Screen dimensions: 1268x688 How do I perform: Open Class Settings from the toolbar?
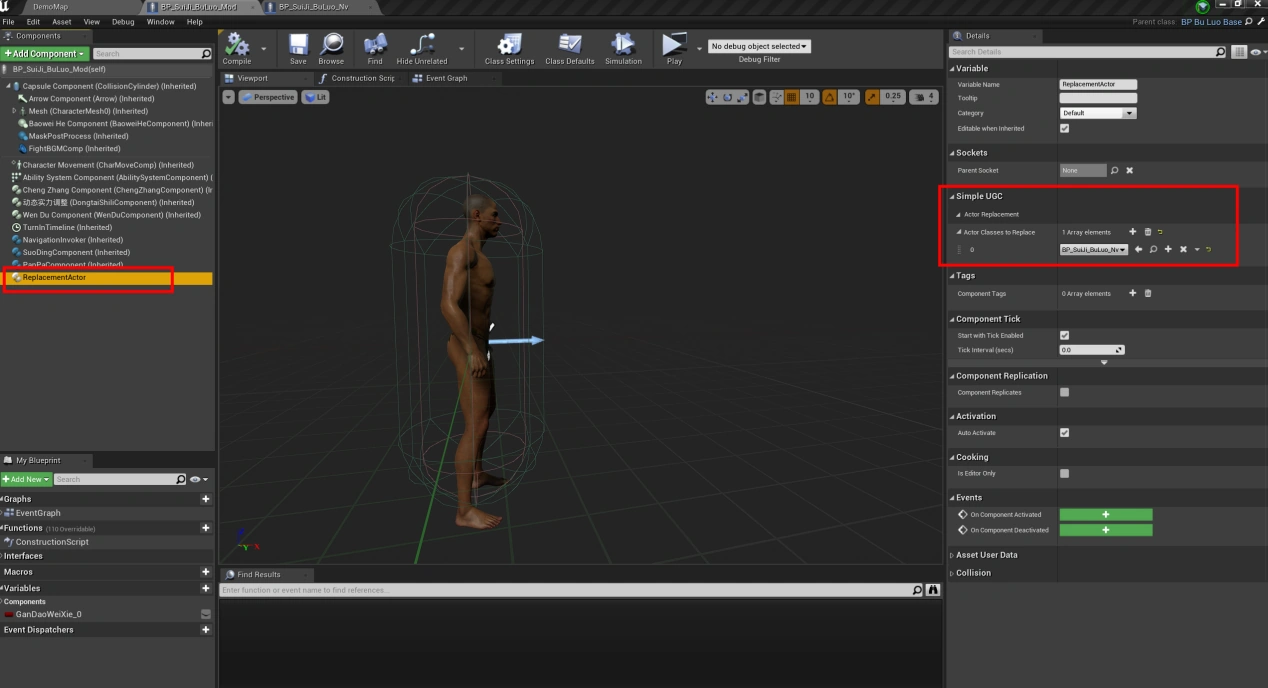tap(509, 46)
